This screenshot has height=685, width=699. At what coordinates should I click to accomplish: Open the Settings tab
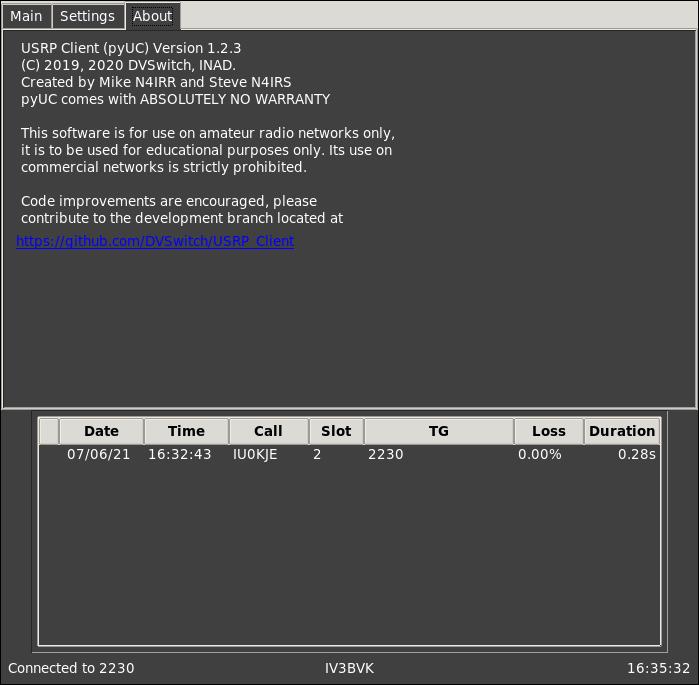(87, 16)
